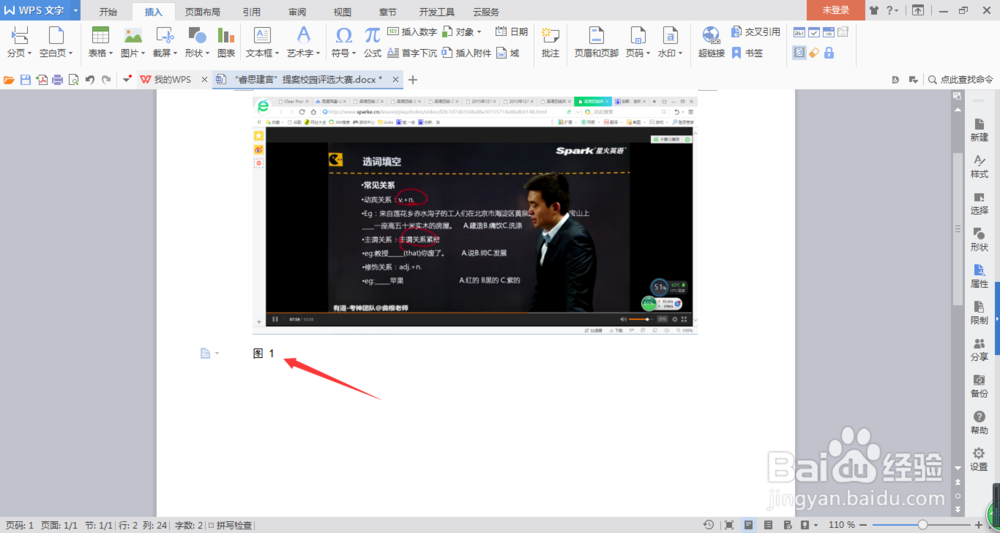Switch to the 视图 tab
This screenshot has width=1000, height=533.
342,11
